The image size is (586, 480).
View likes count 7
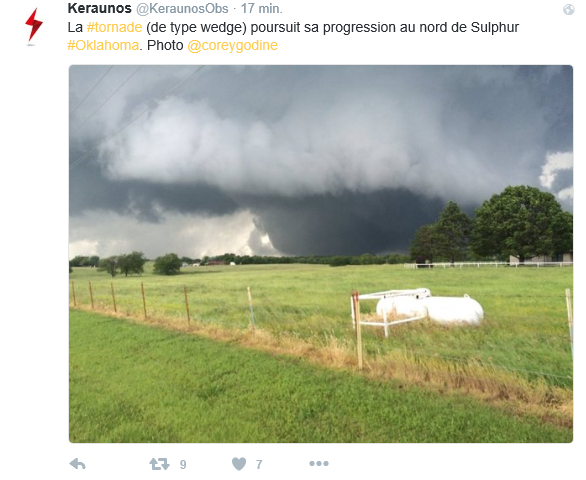259,464
